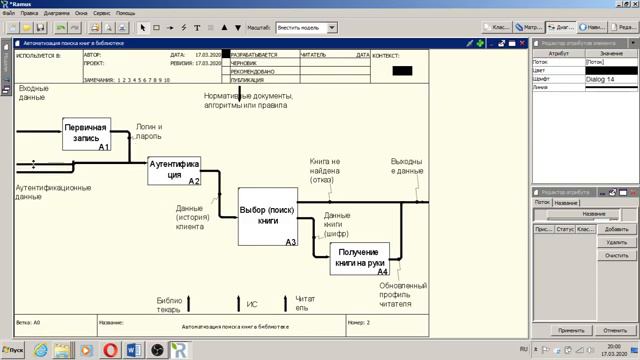Switch to the Матр... workspace tab
The width and height of the screenshot is (640, 360).
529,27
